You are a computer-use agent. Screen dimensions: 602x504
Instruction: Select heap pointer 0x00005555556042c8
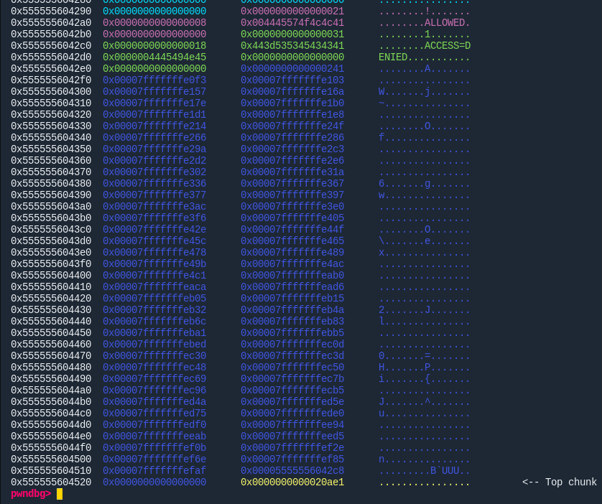point(292,471)
